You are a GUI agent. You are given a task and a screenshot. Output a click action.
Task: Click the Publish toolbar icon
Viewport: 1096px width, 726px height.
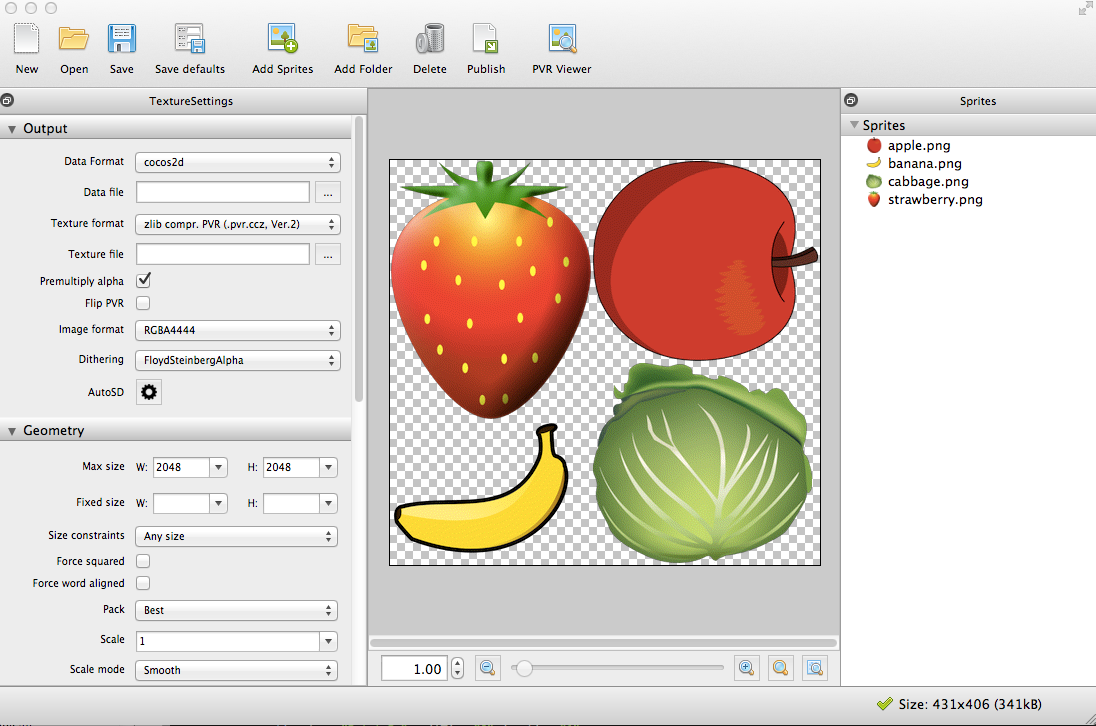pyautogui.click(x=486, y=40)
